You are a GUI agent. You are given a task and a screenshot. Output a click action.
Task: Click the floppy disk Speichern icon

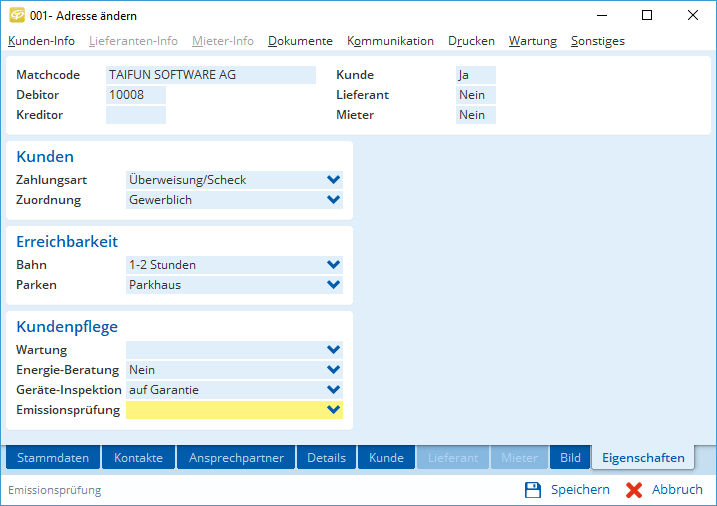point(533,490)
